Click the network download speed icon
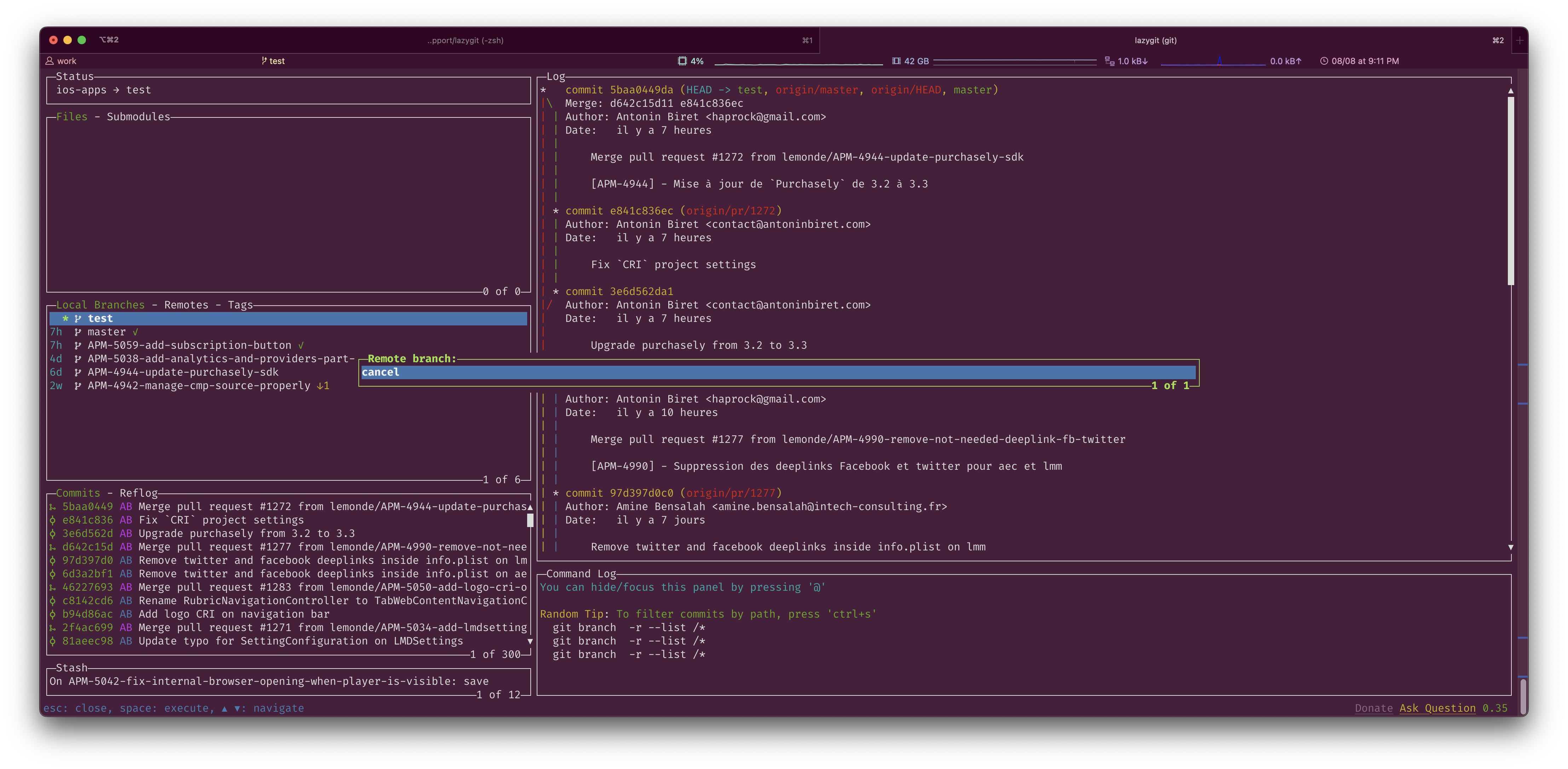Viewport: 1568px width, 769px height. (x=1109, y=62)
